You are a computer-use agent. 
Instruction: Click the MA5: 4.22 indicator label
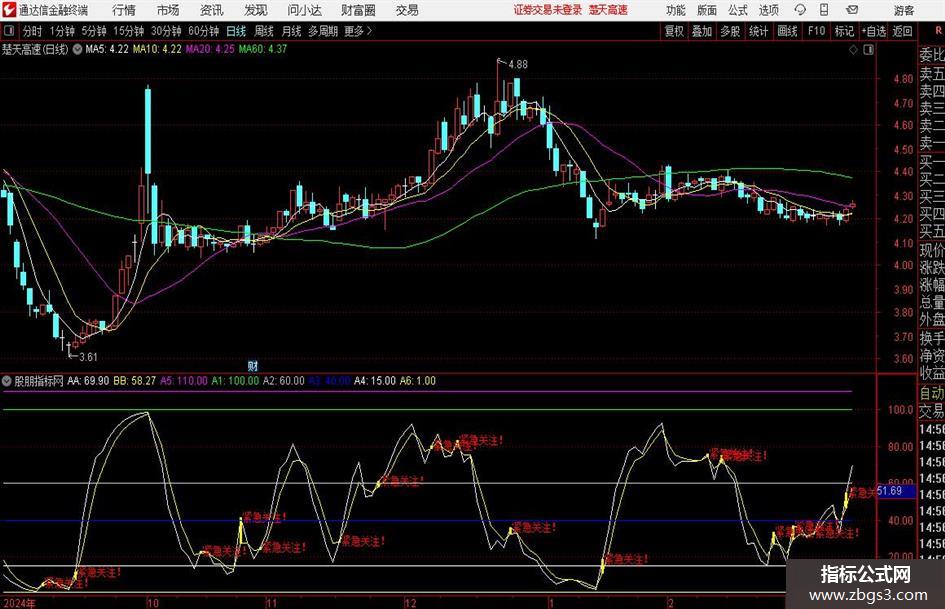107,49
